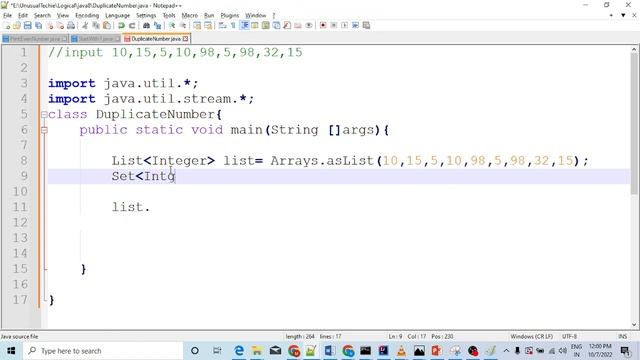Screen dimensions: 640x360
Task: Toggle Show All Characters pilcrow icon
Action: pos(233,26)
